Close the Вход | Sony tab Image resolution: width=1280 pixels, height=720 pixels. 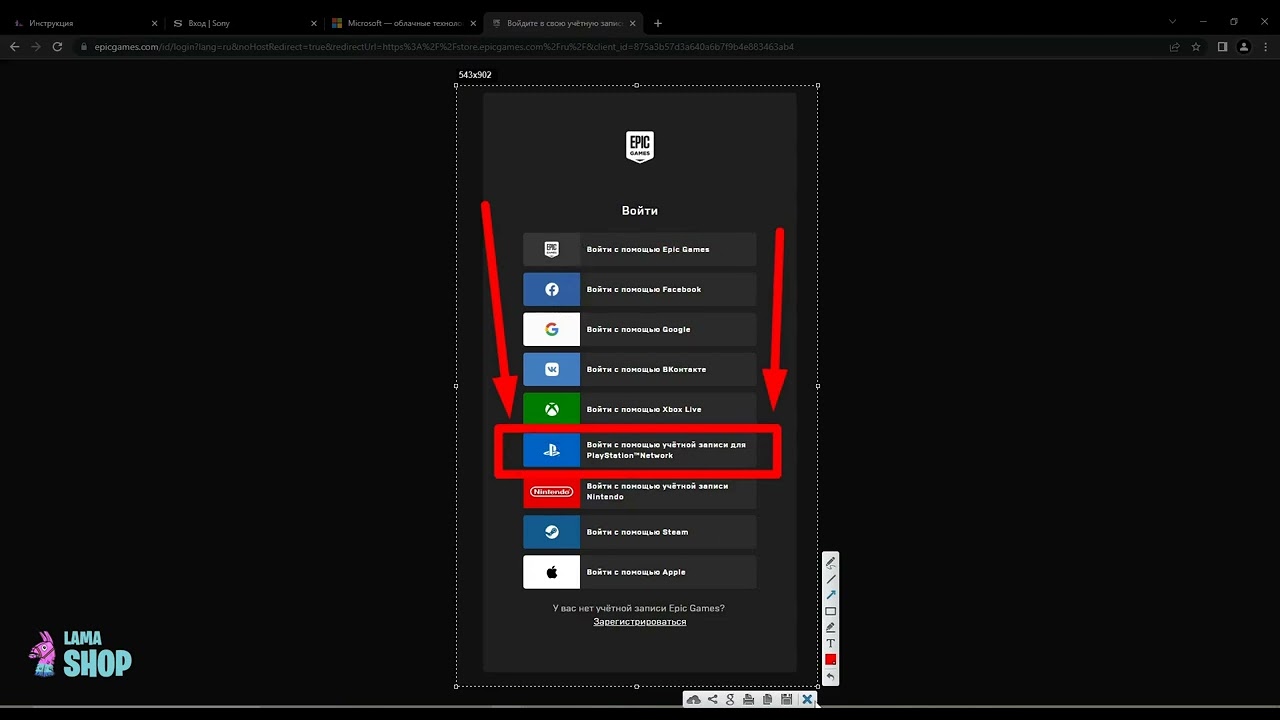pos(314,23)
